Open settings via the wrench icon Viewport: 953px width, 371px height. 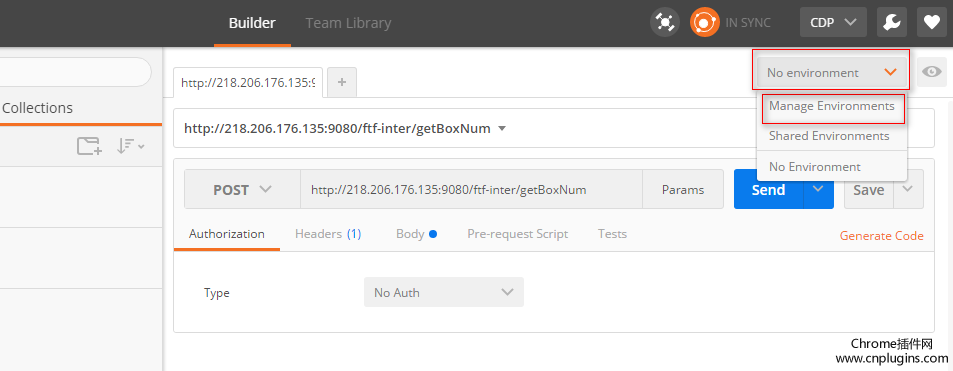[x=892, y=23]
